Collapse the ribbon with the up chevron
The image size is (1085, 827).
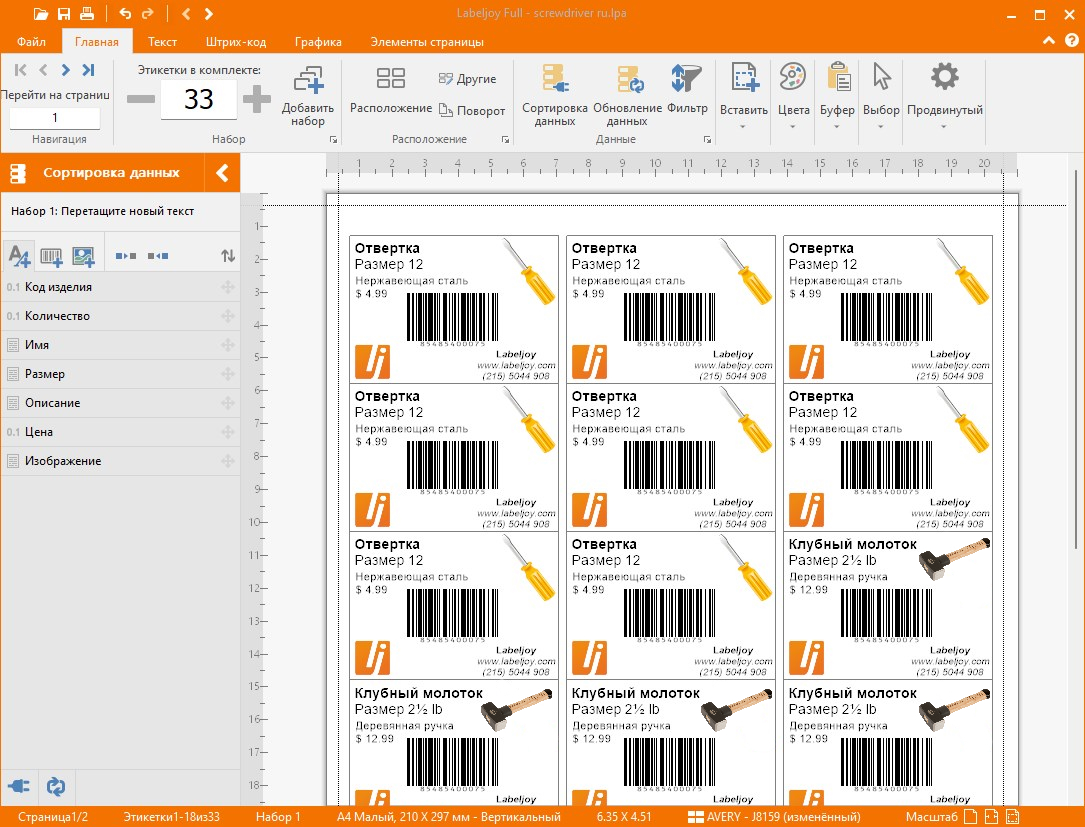coord(1049,41)
